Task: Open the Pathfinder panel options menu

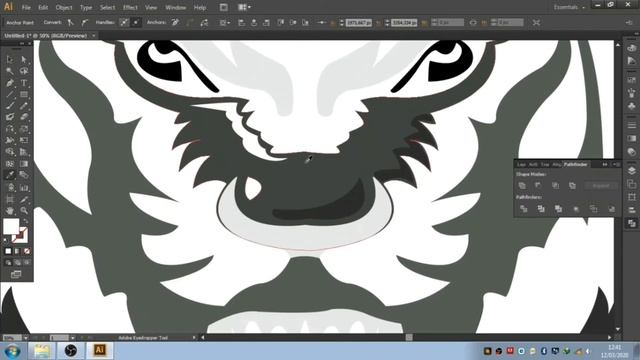Action: click(x=616, y=164)
